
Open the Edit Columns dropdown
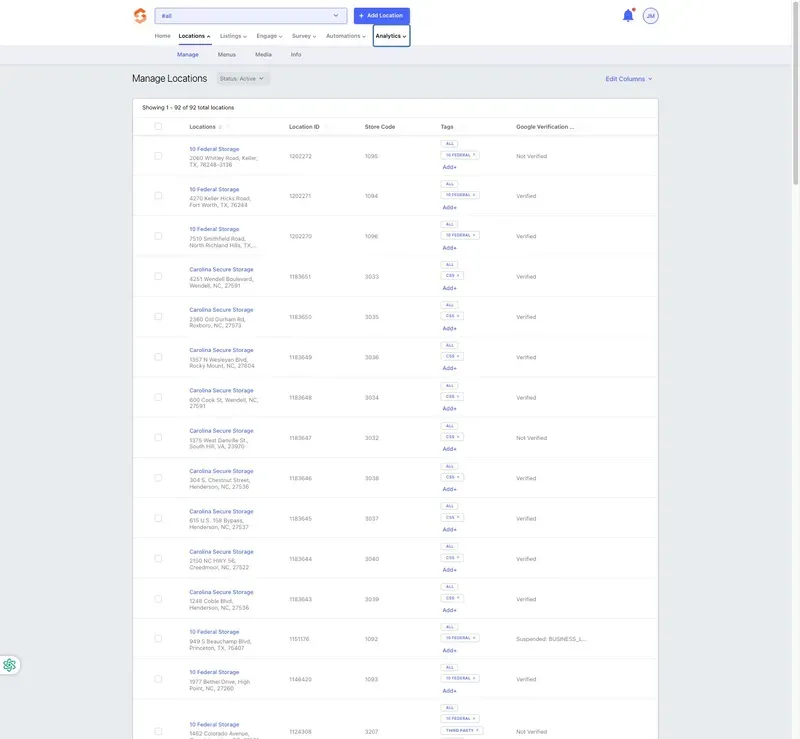click(x=629, y=79)
